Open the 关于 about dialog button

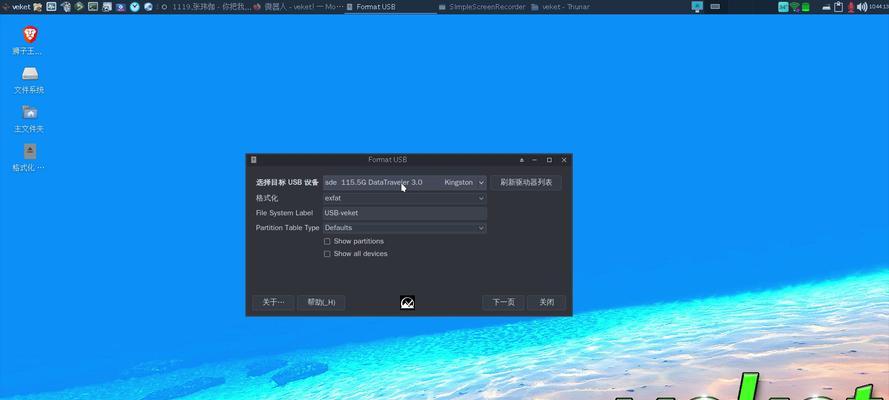coord(273,303)
